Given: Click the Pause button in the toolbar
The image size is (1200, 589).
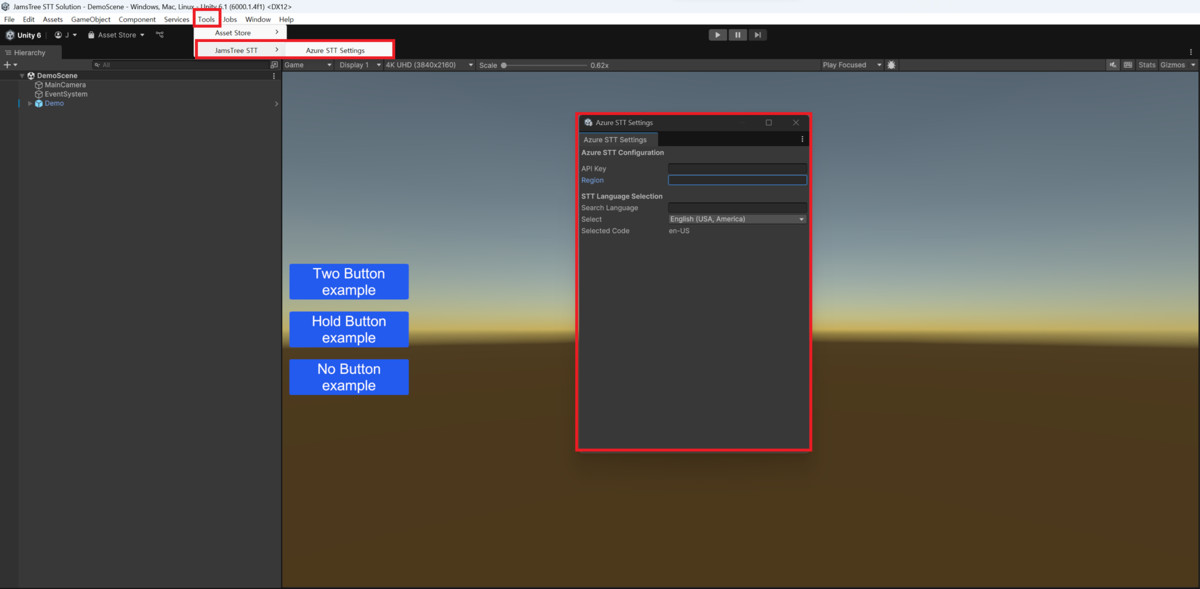Looking at the screenshot, I should click(x=738, y=35).
